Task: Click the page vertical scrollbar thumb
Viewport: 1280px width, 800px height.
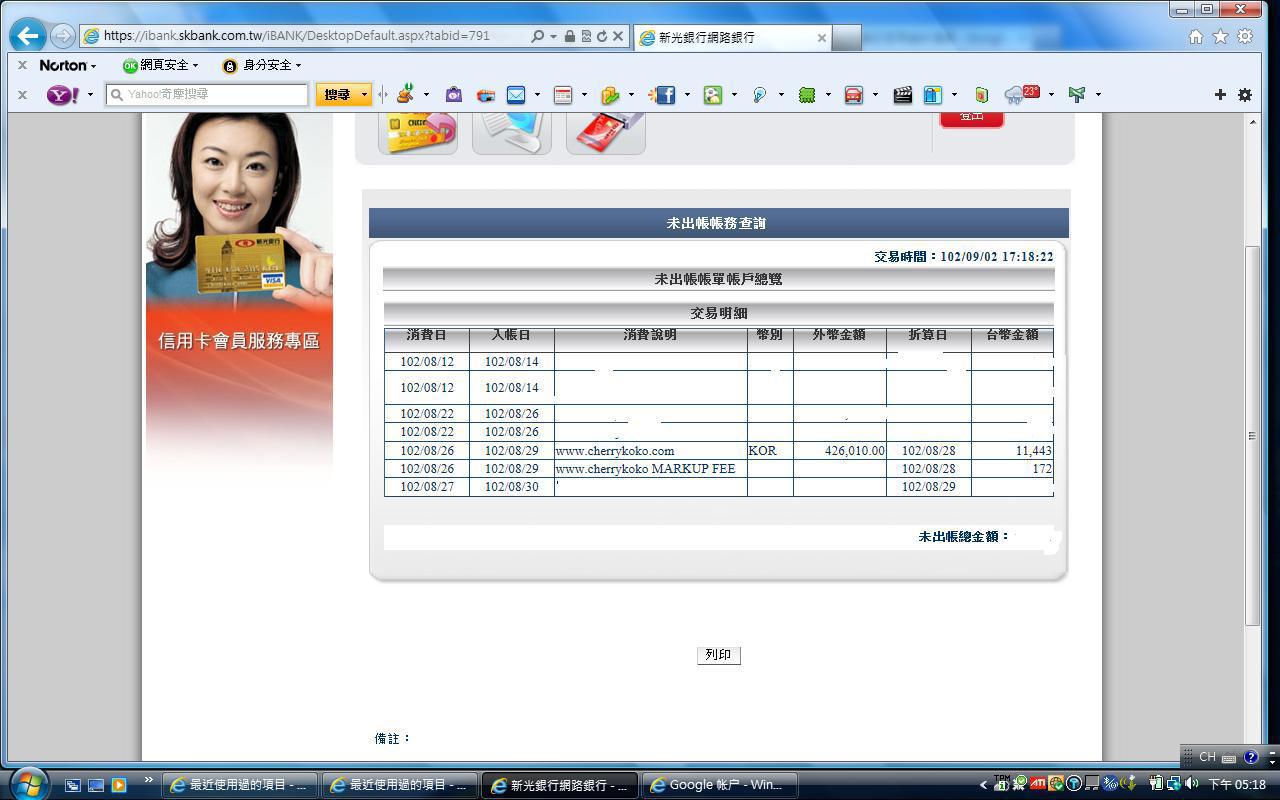Action: click(1252, 435)
